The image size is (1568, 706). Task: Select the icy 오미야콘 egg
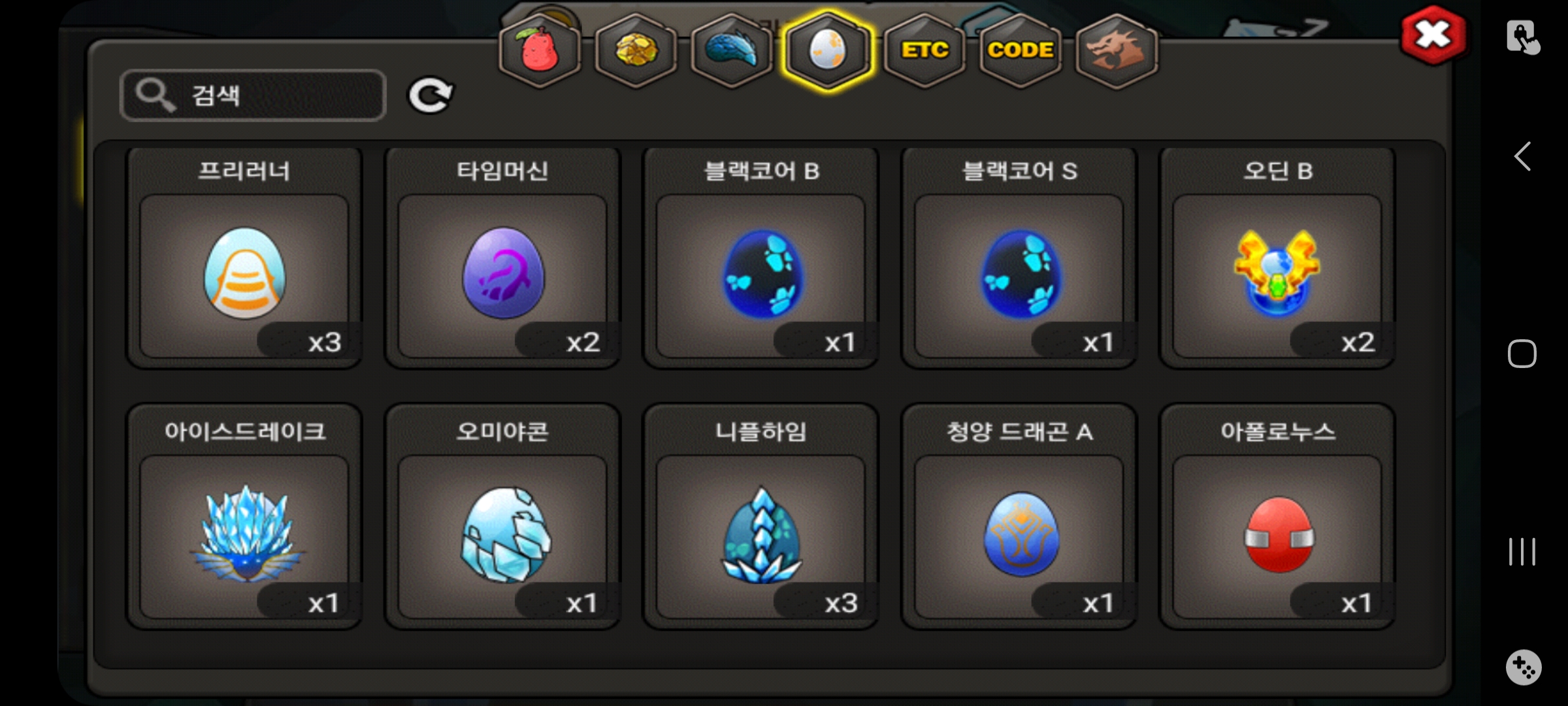502,516
